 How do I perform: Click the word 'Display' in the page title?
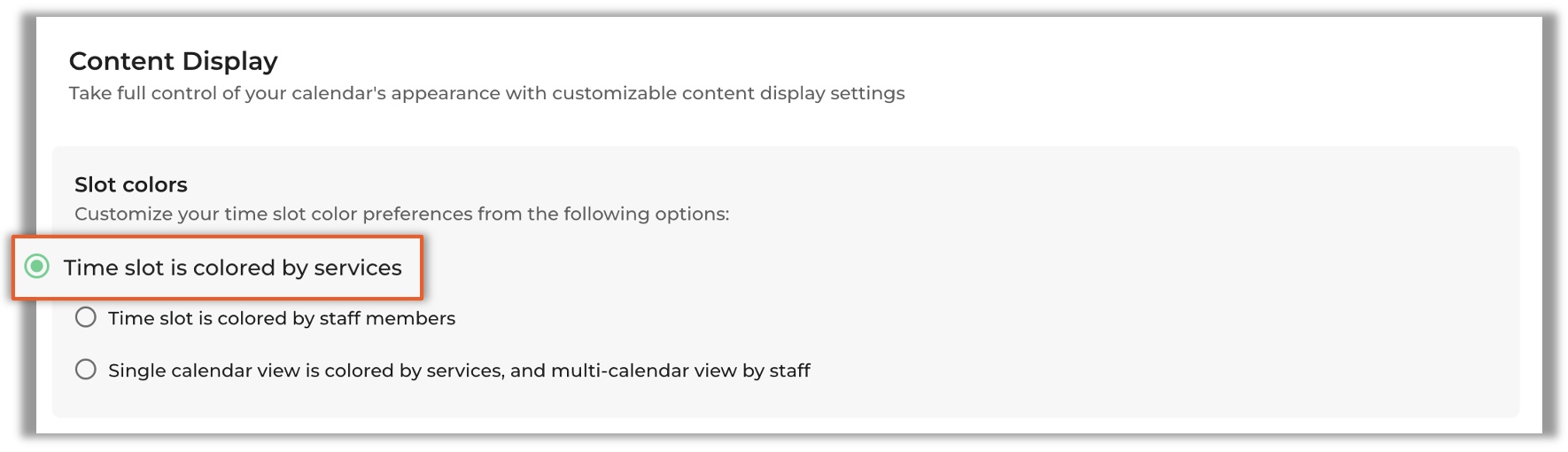229,61
